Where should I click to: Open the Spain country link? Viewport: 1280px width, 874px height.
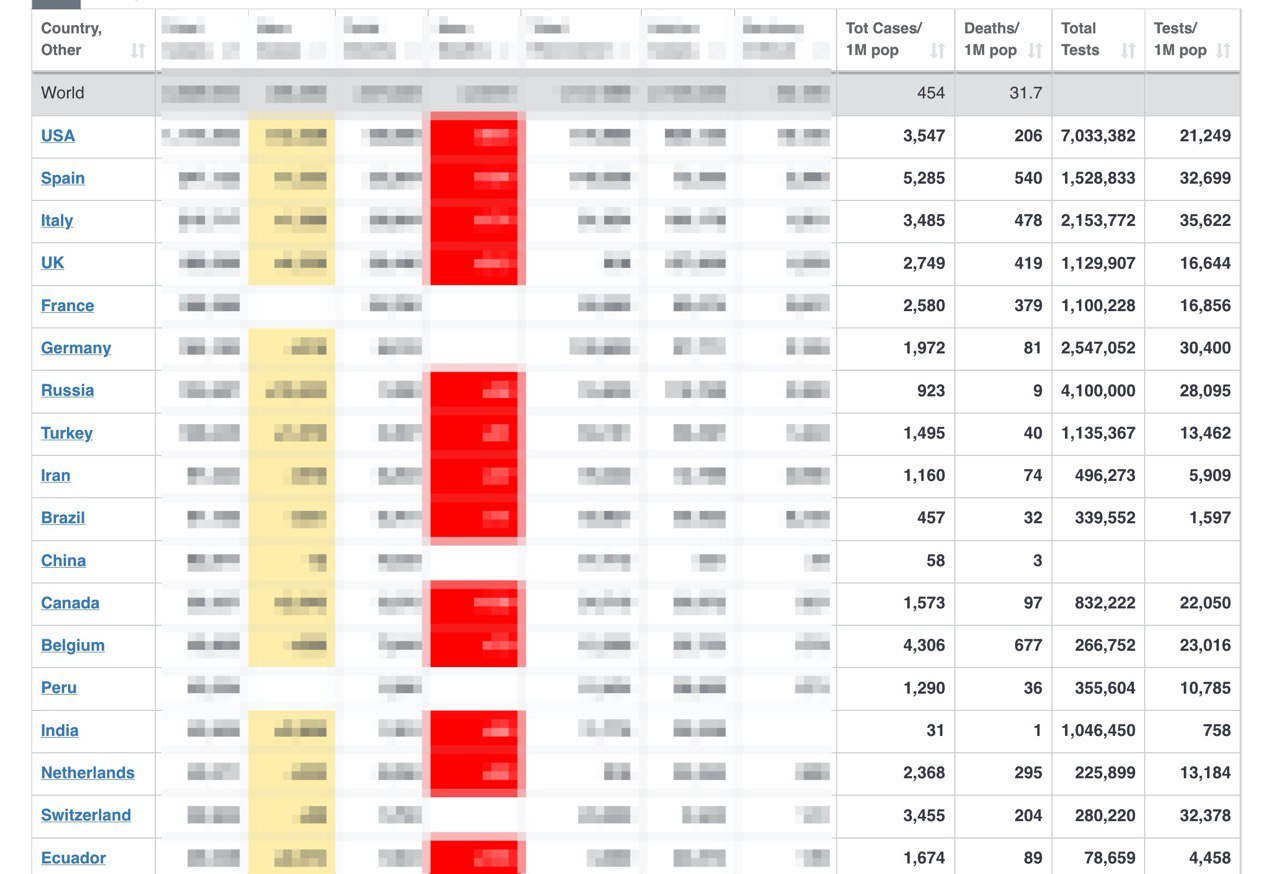pos(63,178)
